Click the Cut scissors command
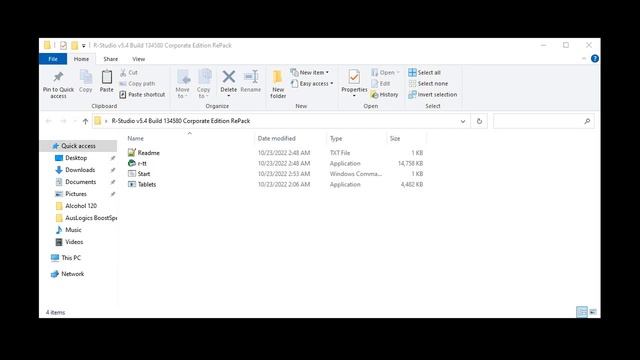640x360 pixels. [129, 72]
